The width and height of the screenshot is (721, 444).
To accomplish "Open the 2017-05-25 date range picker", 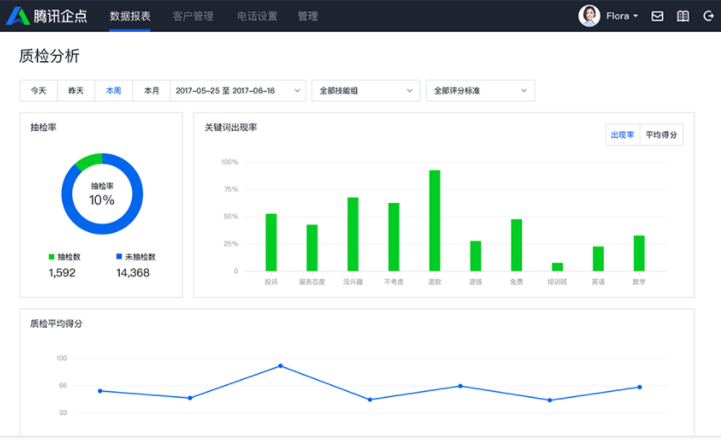I will pos(238,91).
